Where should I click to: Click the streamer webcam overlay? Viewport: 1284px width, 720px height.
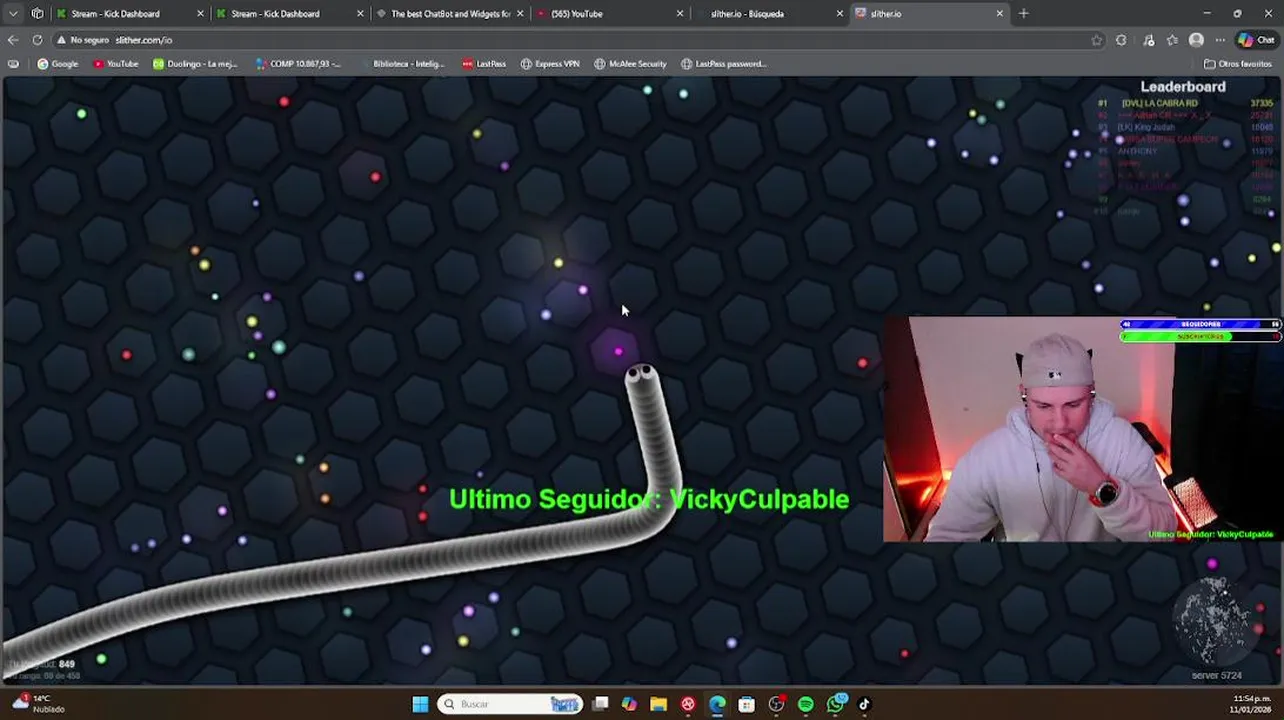click(1082, 430)
